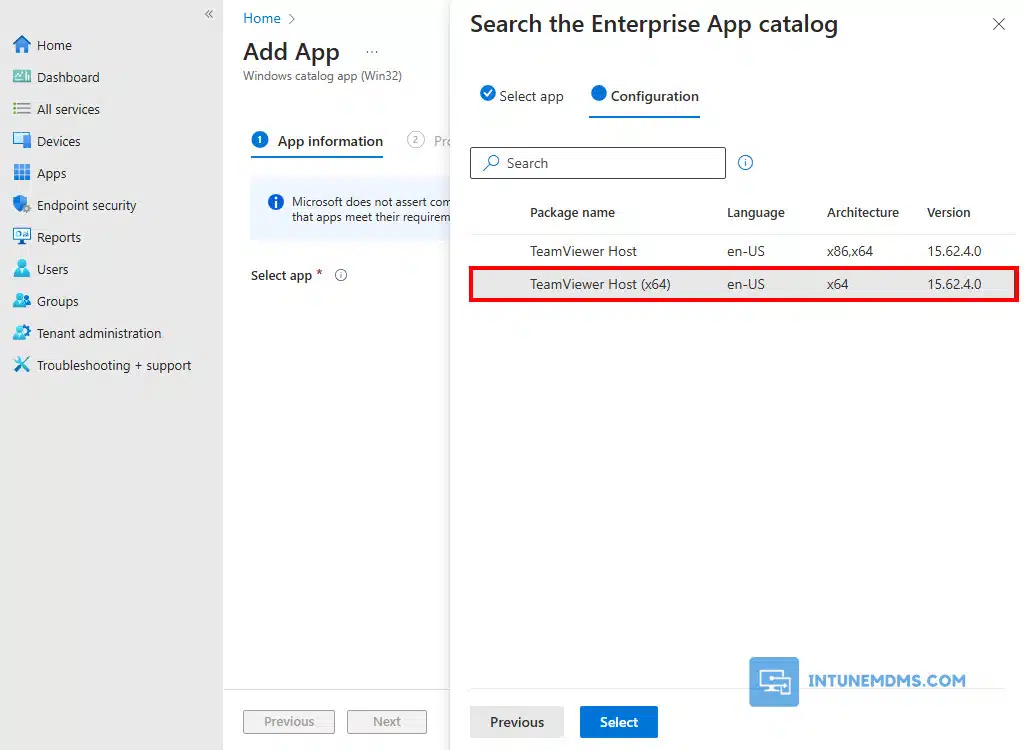Click the Search input field in catalog
Viewport: 1024px width, 750px height.
[x=598, y=163]
